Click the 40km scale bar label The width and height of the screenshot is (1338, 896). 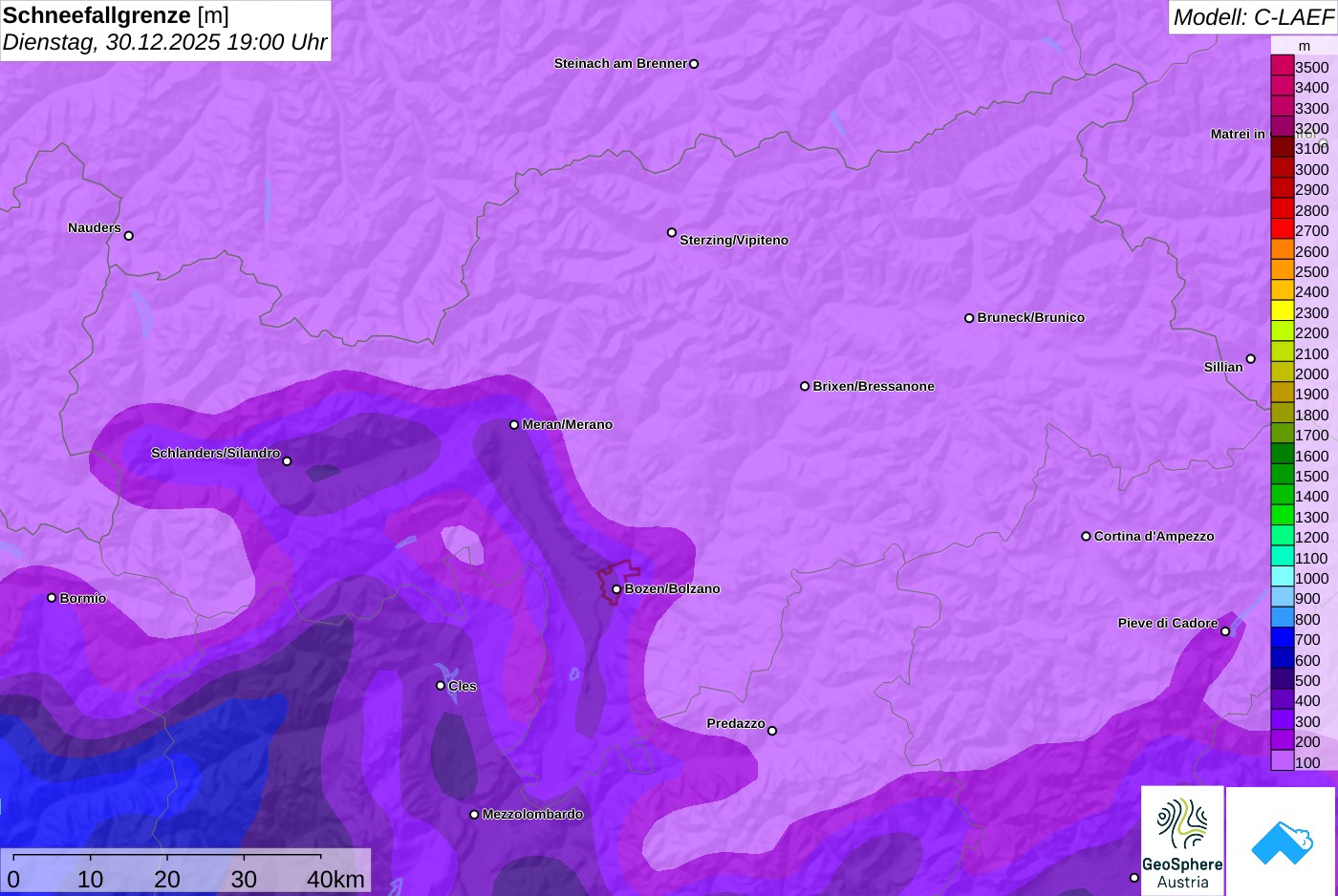click(336, 879)
